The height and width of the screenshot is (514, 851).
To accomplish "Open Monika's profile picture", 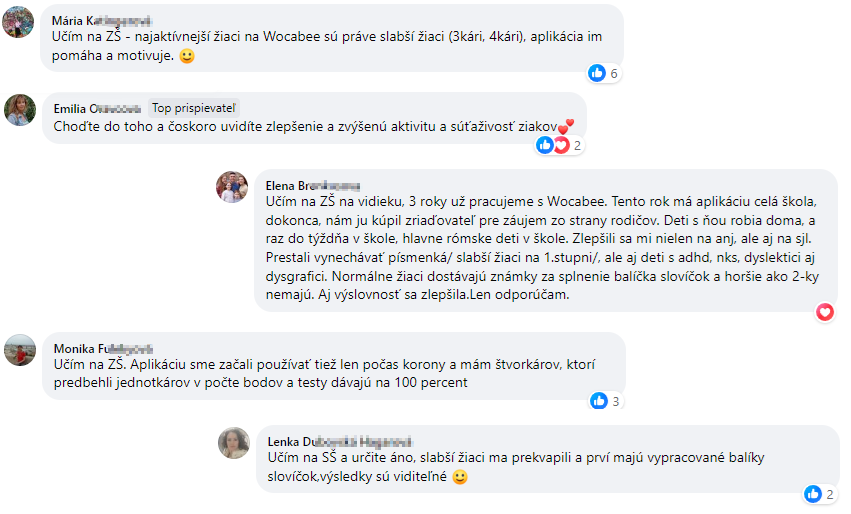I will 20,350.
